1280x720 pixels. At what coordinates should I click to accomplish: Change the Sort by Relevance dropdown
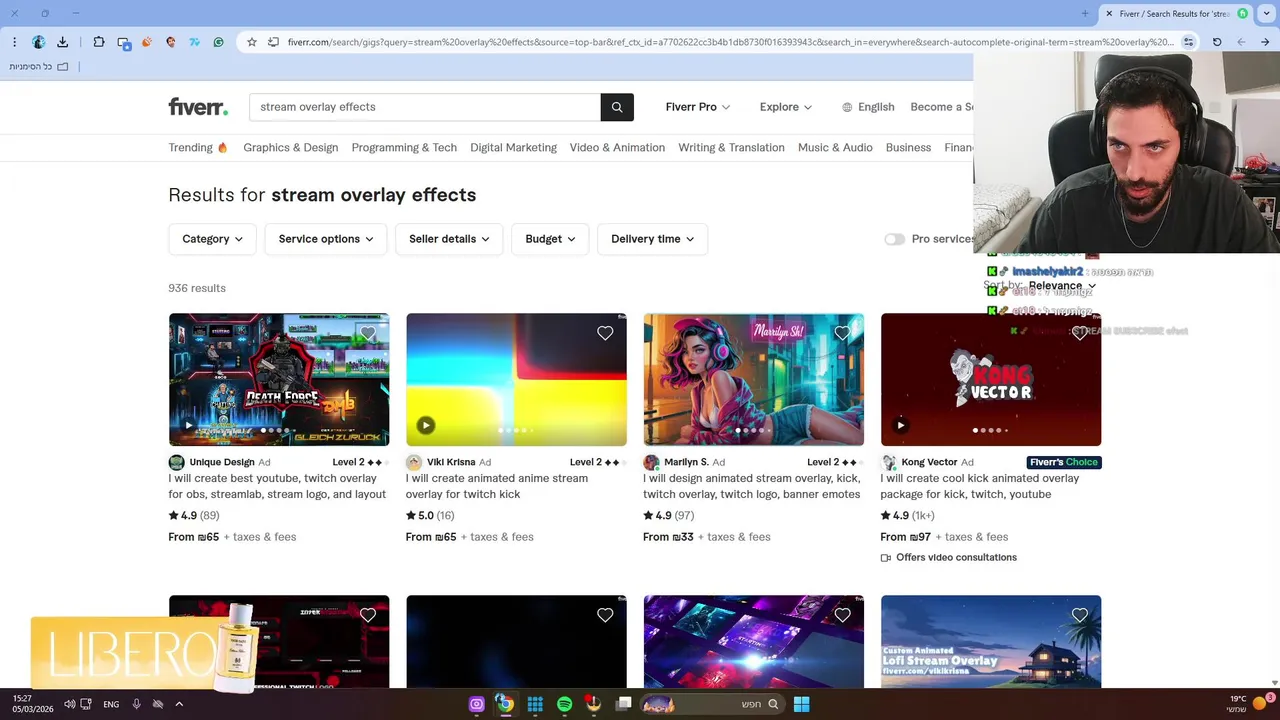pos(1062,286)
